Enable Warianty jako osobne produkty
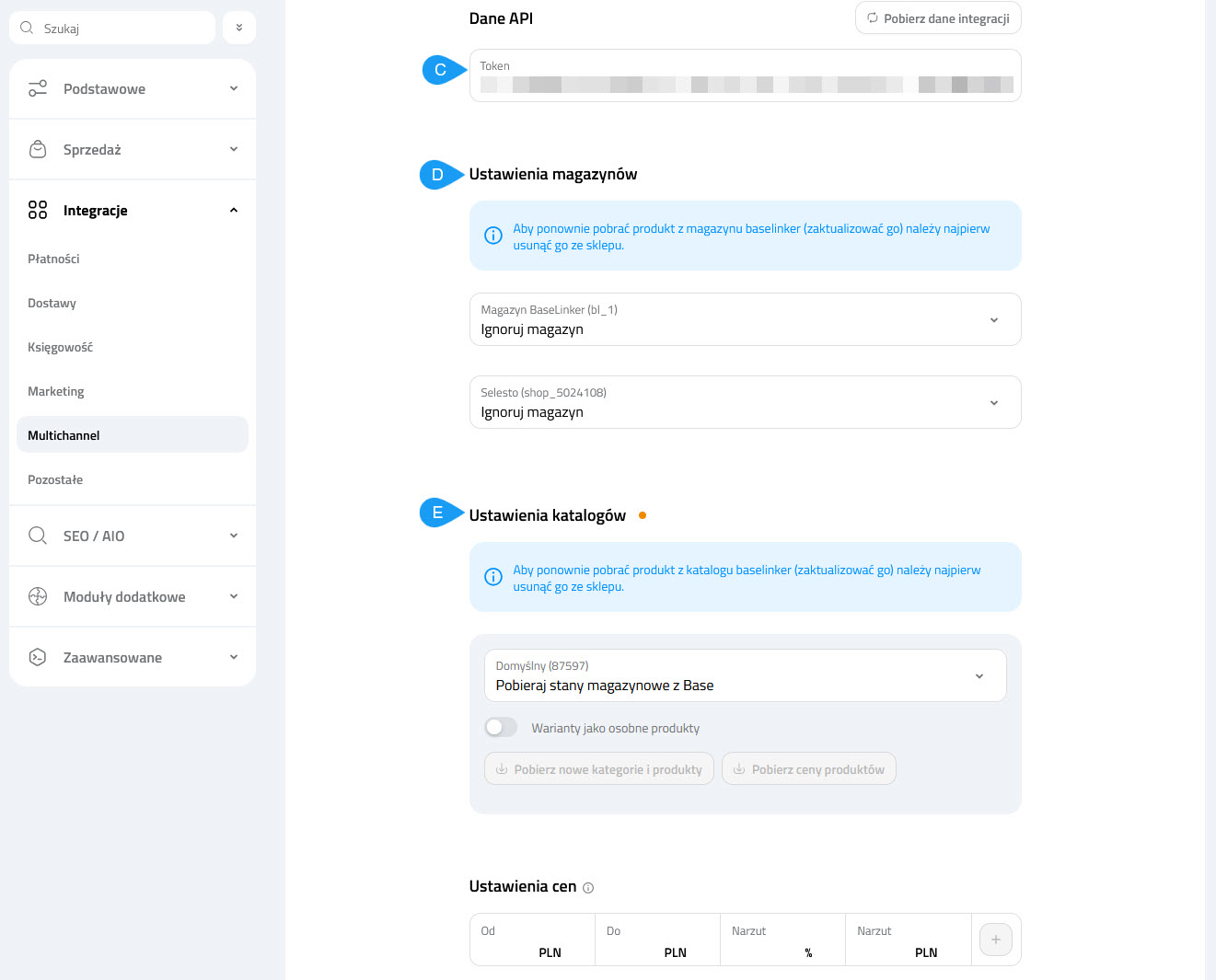Screen dimensions: 1216x980 point(501,727)
